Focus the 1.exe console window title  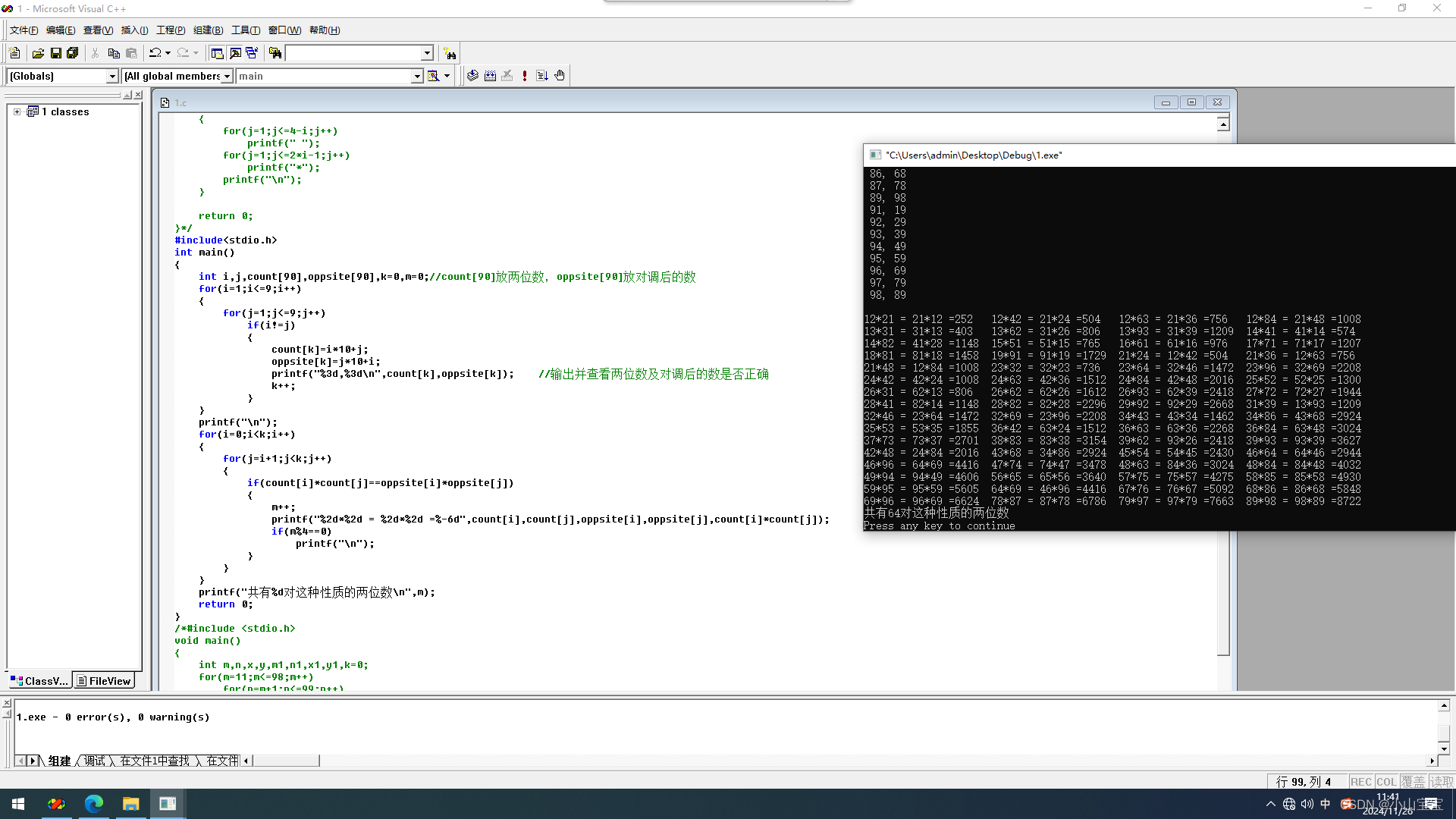pyautogui.click(x=974, y=155)
